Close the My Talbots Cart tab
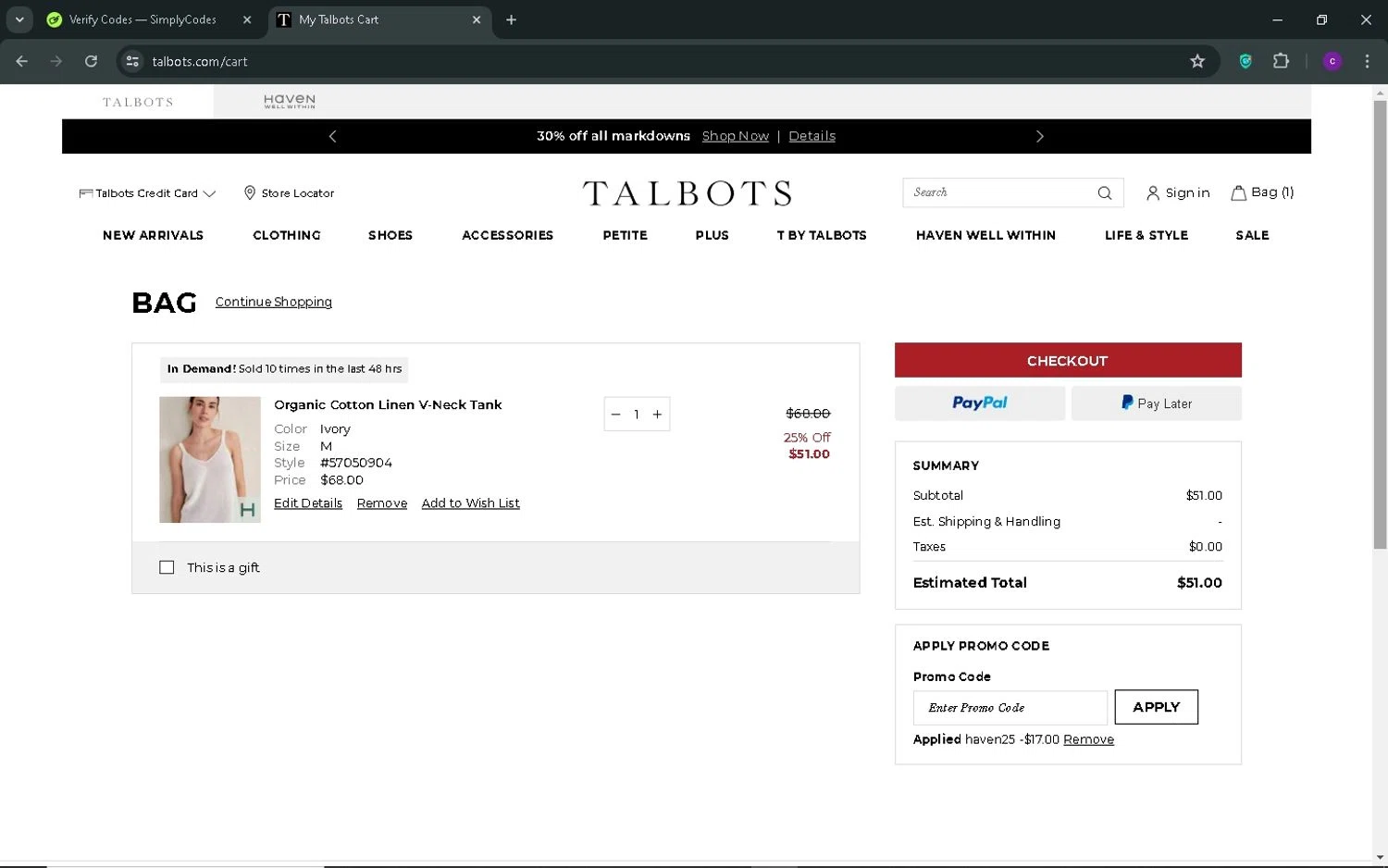 pyautogui.click(x=477, y=19)
